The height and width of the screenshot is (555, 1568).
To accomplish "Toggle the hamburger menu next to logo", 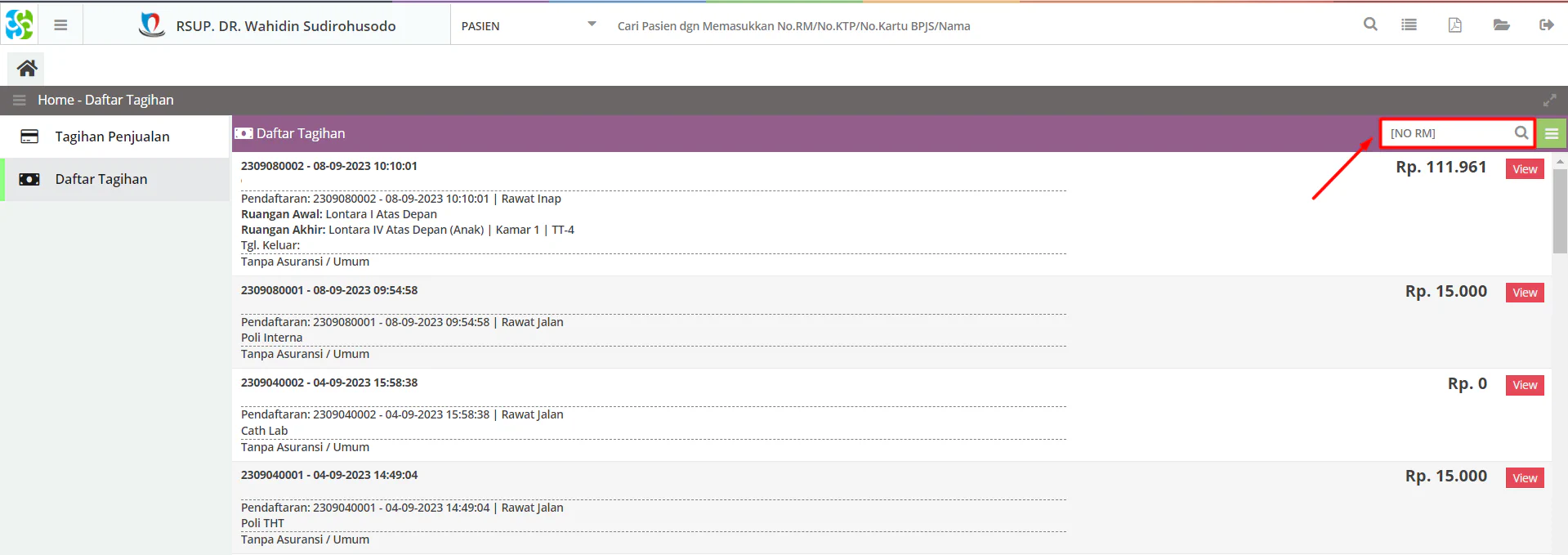I will pyautogui.click(x=60, y=25).
